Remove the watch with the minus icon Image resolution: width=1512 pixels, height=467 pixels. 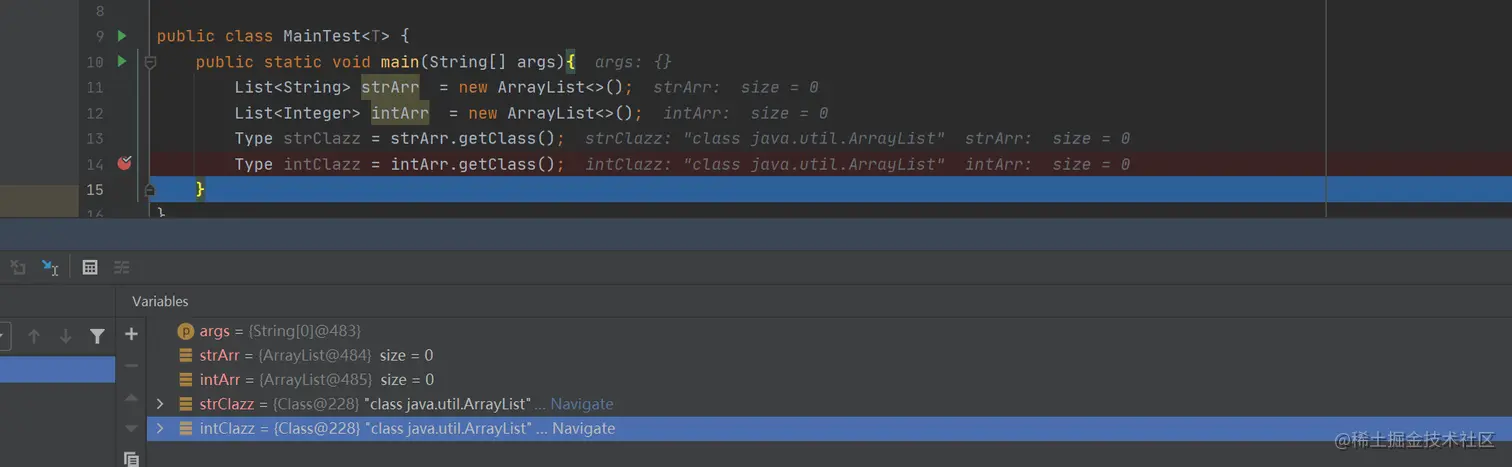pos(131,366)
